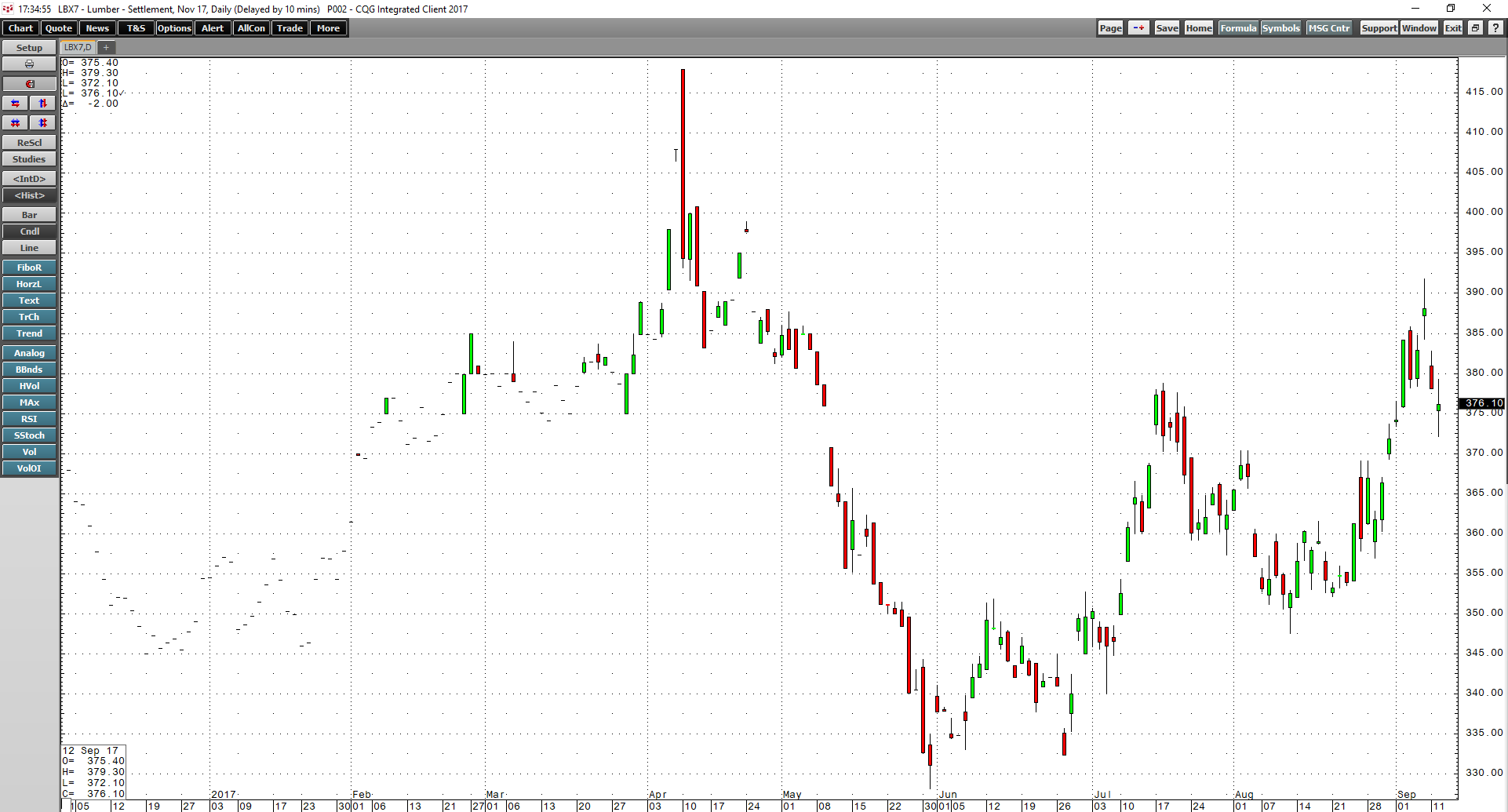Click the Jun label on time axis
Image resolution: width=1508 pixels, height=812 pixels.
(x=948, y=795)
